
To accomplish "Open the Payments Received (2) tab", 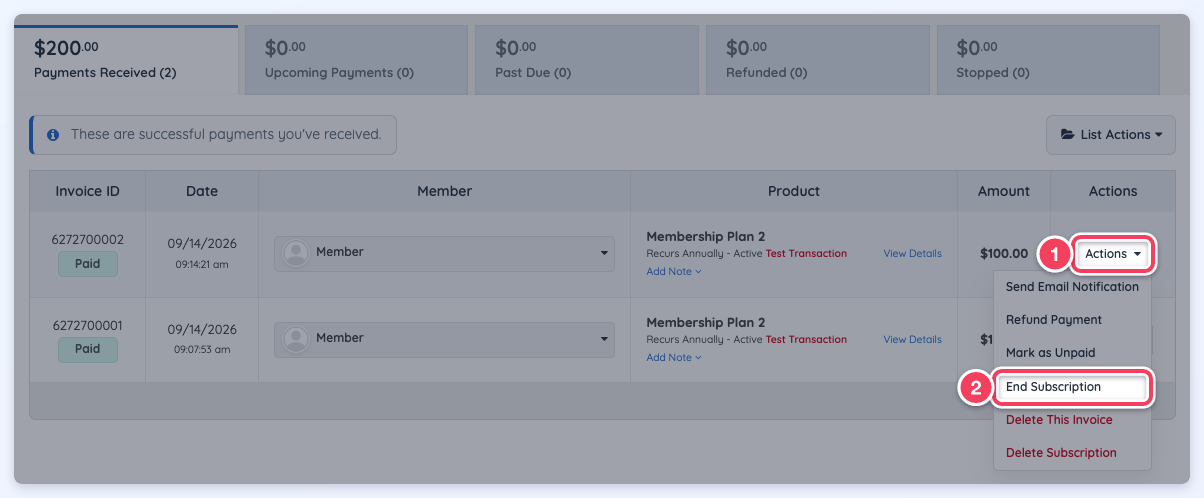I will pos(126,59).
